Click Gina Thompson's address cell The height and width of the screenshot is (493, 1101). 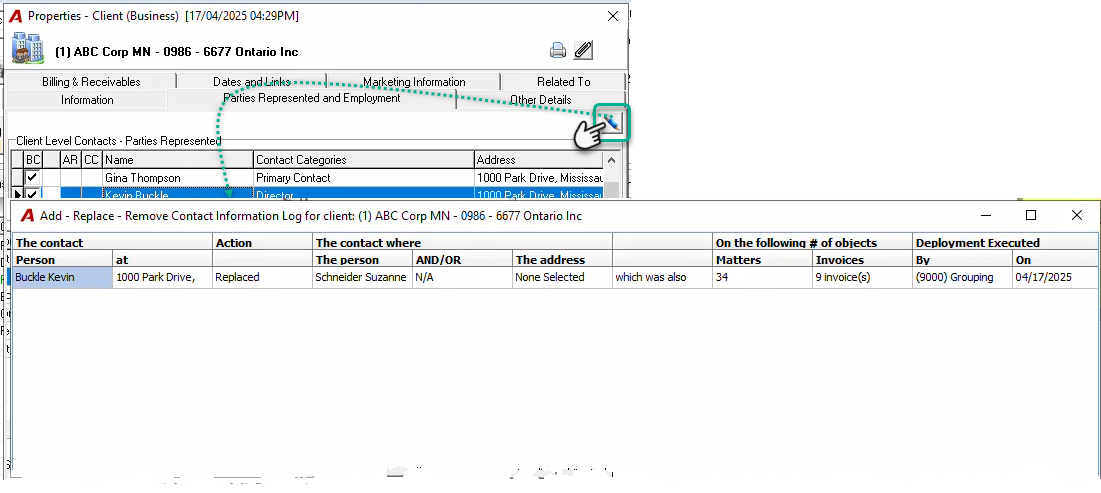(x=539, y=178)
